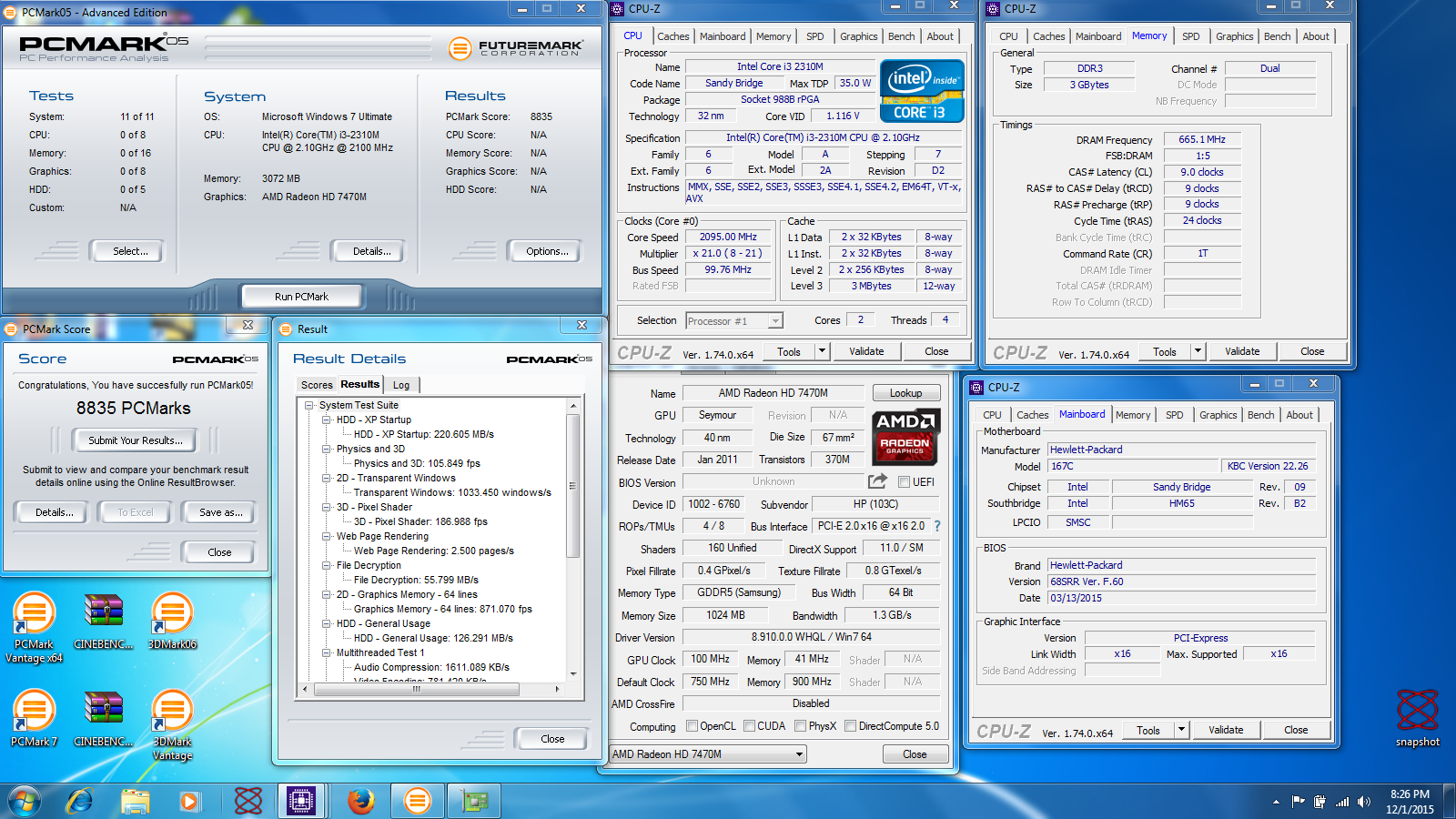This screenshot has width=1456, height=819.
Task: Open Graphics tab in Mainboard CPU-Z window
Action: pos(1218,415)
